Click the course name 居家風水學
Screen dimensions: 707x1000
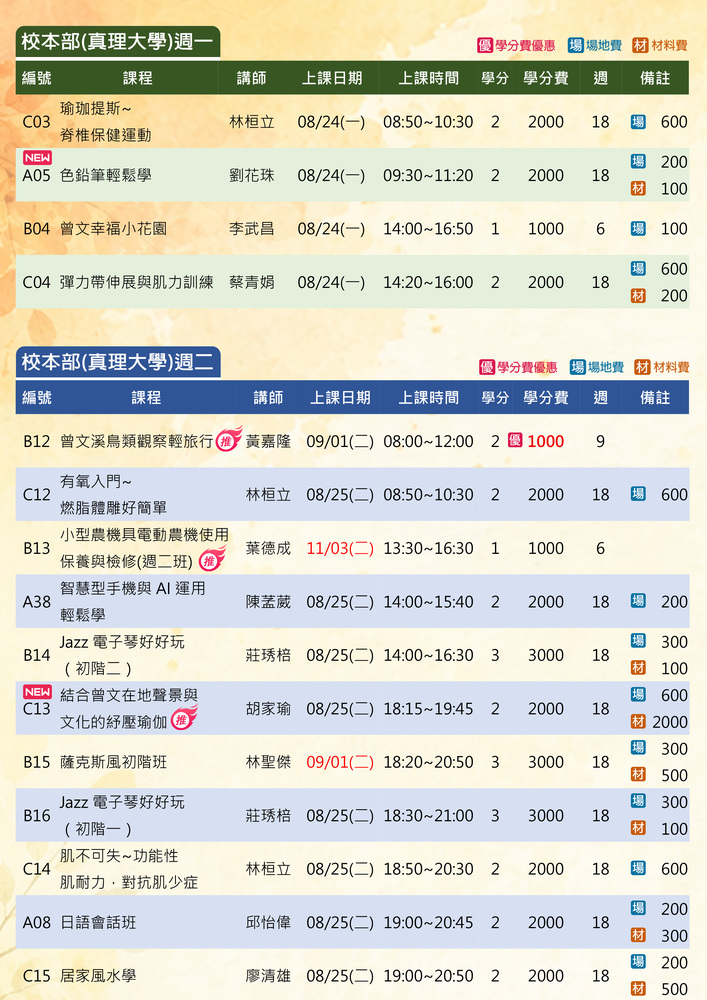click(98, 976)
